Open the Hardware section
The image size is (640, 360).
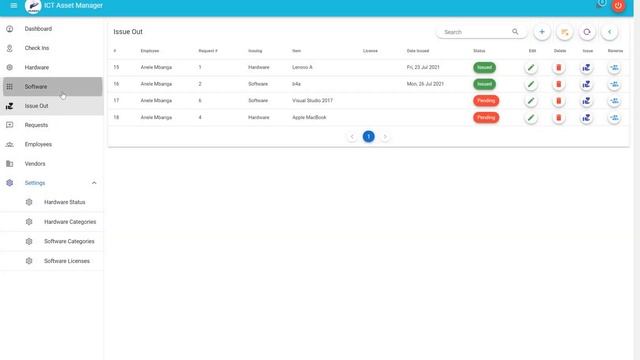tap(52, 67)
